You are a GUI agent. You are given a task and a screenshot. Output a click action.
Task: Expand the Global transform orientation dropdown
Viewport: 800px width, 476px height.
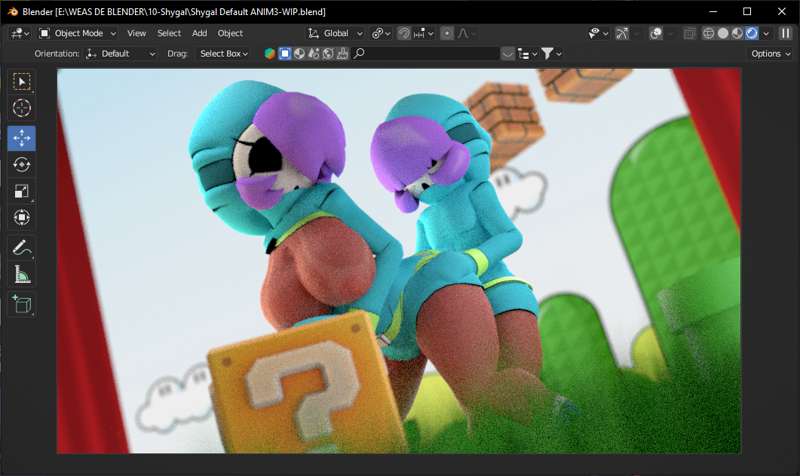pos(334,33)
